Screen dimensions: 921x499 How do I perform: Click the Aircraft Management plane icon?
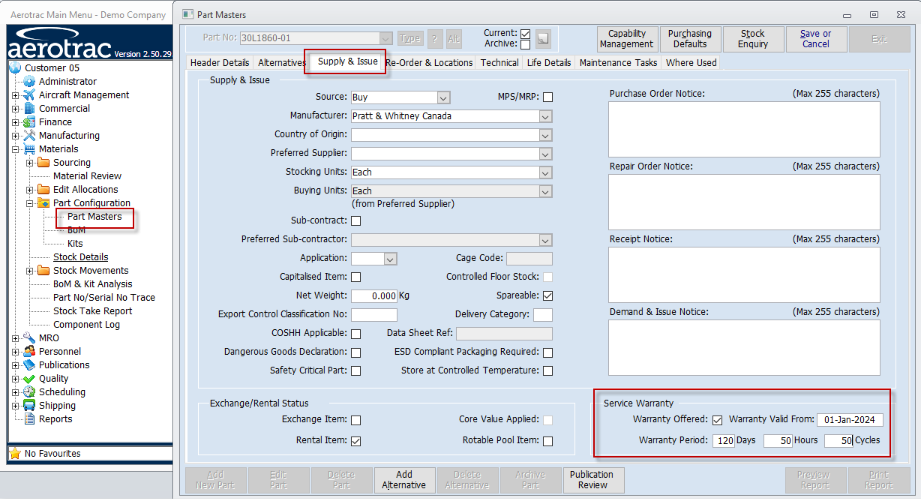(29, 95)
